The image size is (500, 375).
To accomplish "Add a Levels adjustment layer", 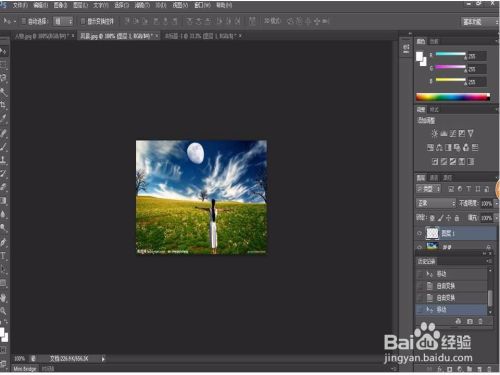I will 444,134.
